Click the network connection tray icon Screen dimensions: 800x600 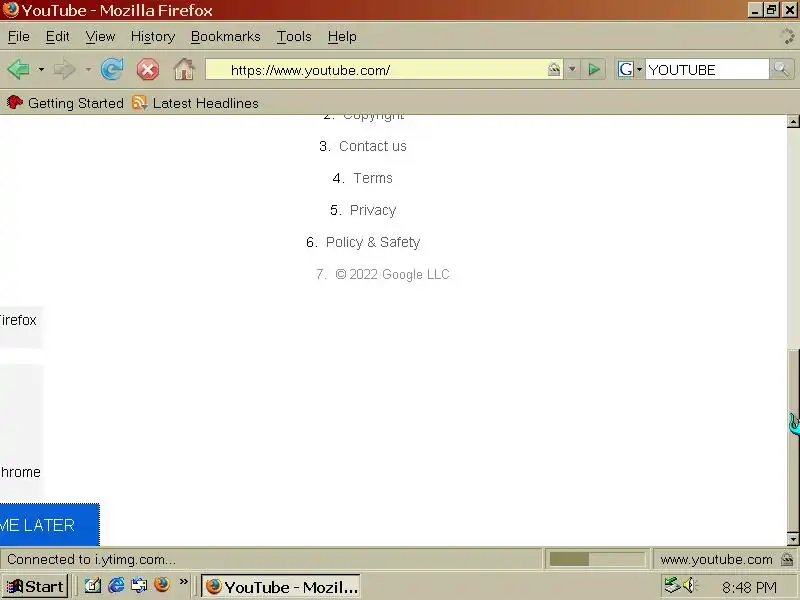(672, 584)
